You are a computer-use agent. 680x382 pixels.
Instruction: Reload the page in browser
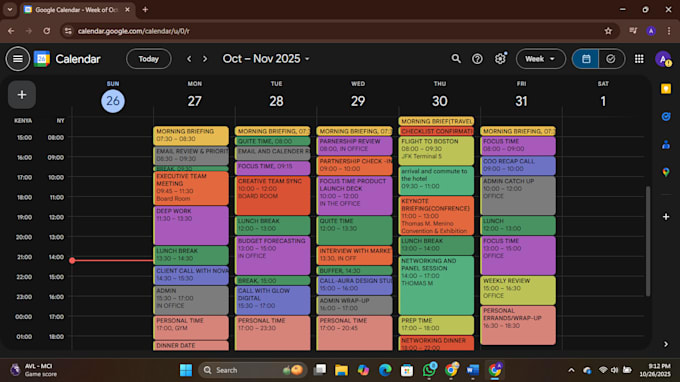(x=46, y=31)
